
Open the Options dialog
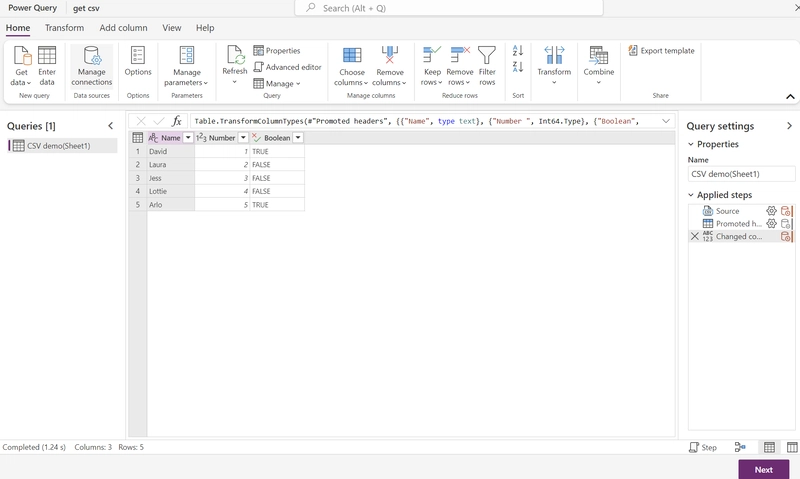(138, 61)
